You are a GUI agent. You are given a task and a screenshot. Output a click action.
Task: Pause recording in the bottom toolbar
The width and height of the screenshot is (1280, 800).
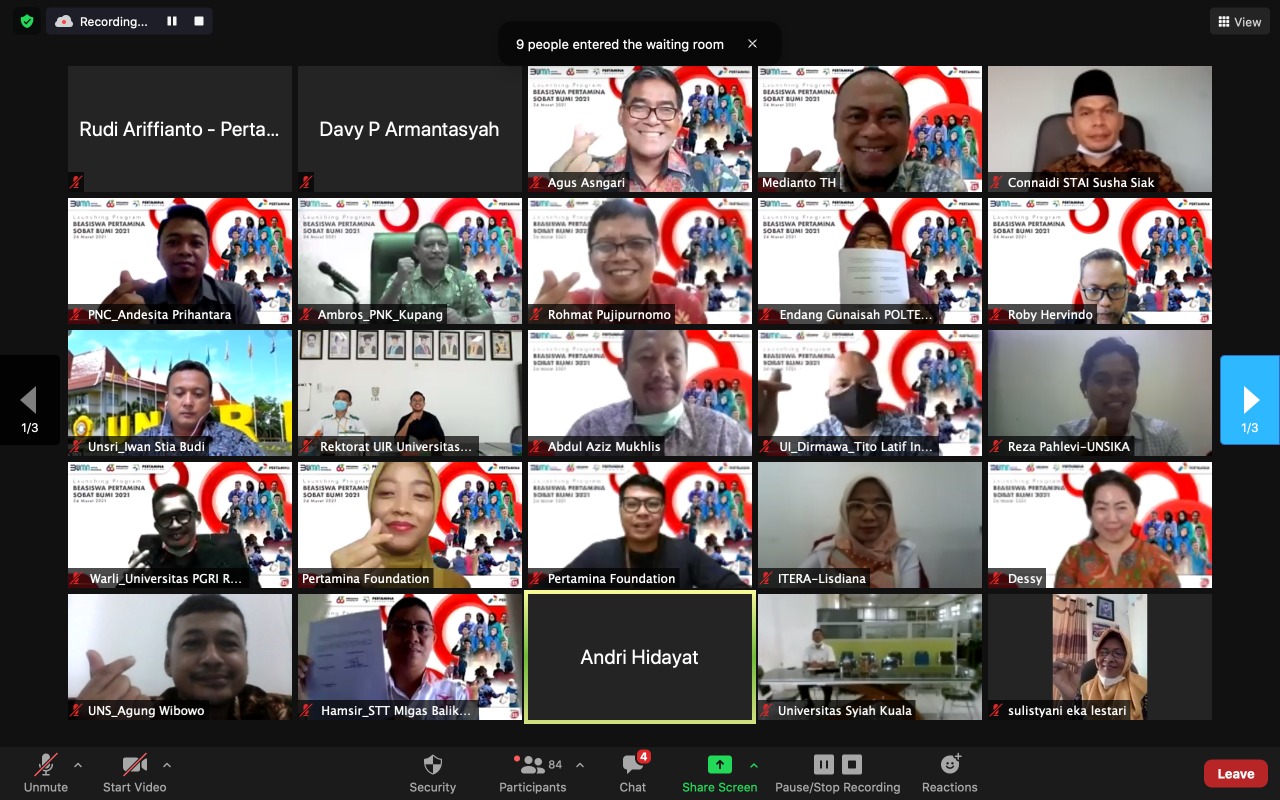(824, 765)
